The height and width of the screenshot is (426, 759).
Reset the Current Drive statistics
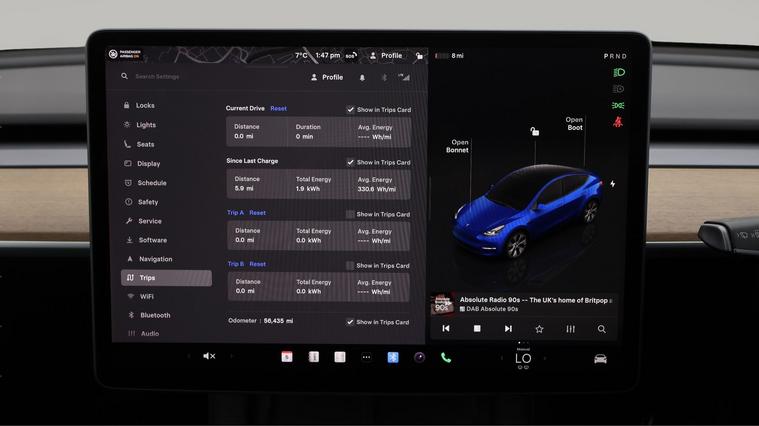point(278,108)
